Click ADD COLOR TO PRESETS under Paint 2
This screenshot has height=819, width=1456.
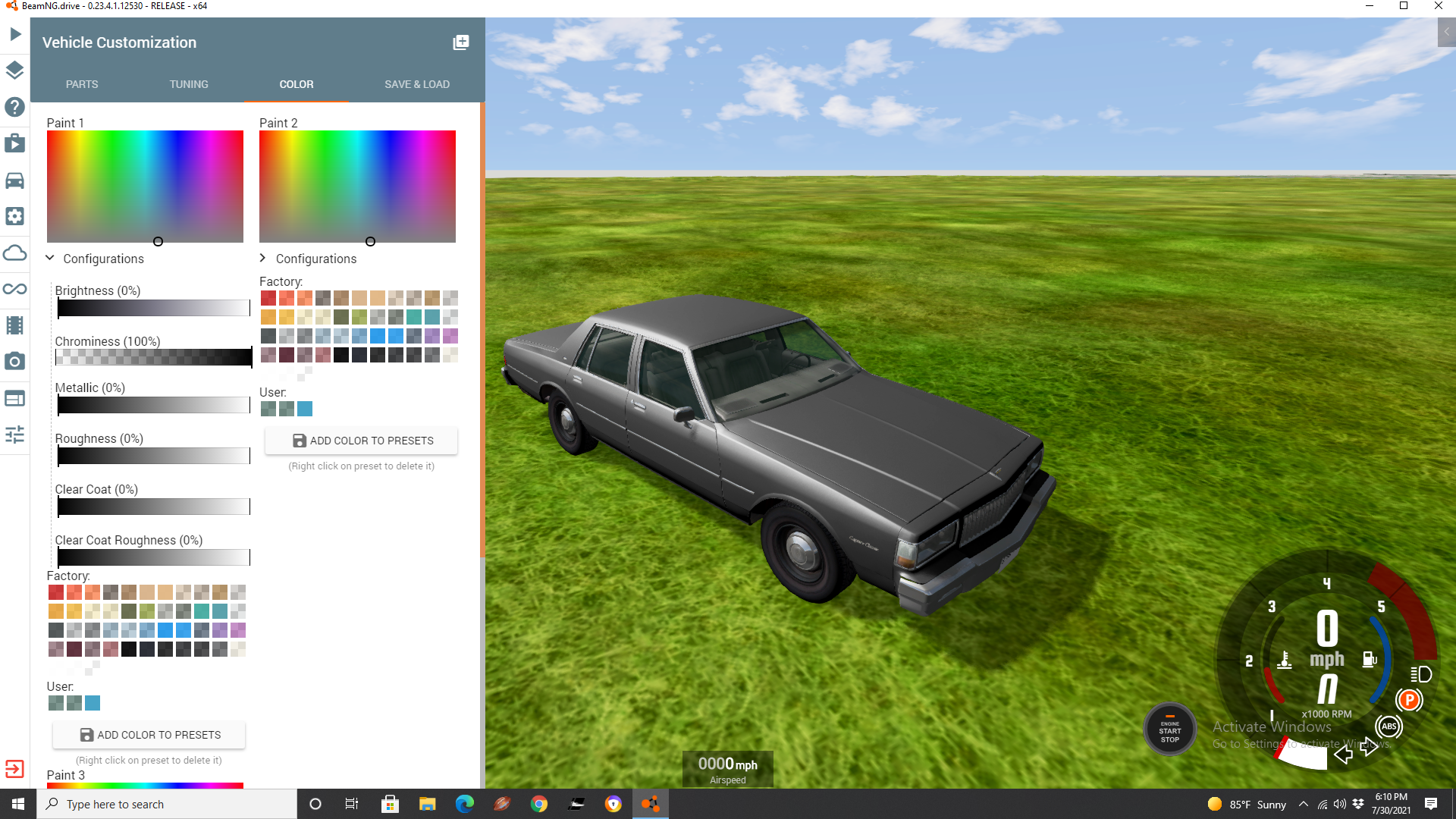pyautogui.click(x=361, y=441)
